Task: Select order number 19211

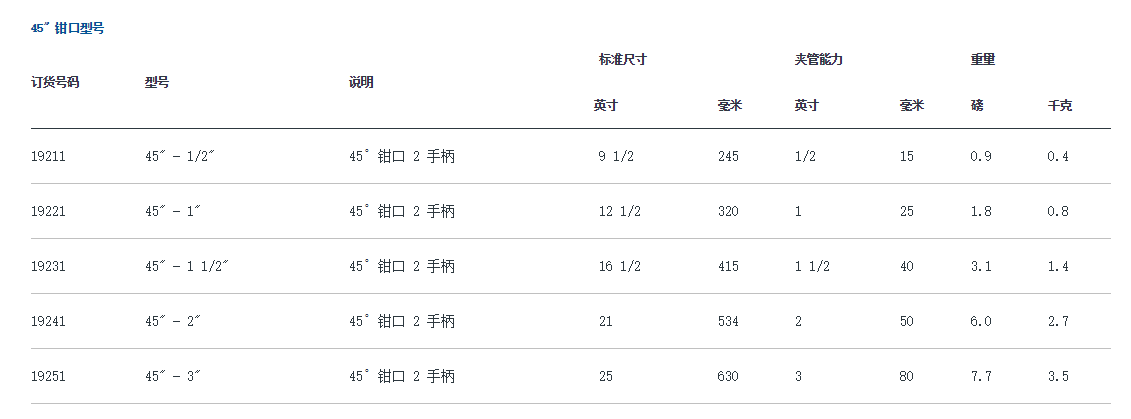Action: click(48, 156)
